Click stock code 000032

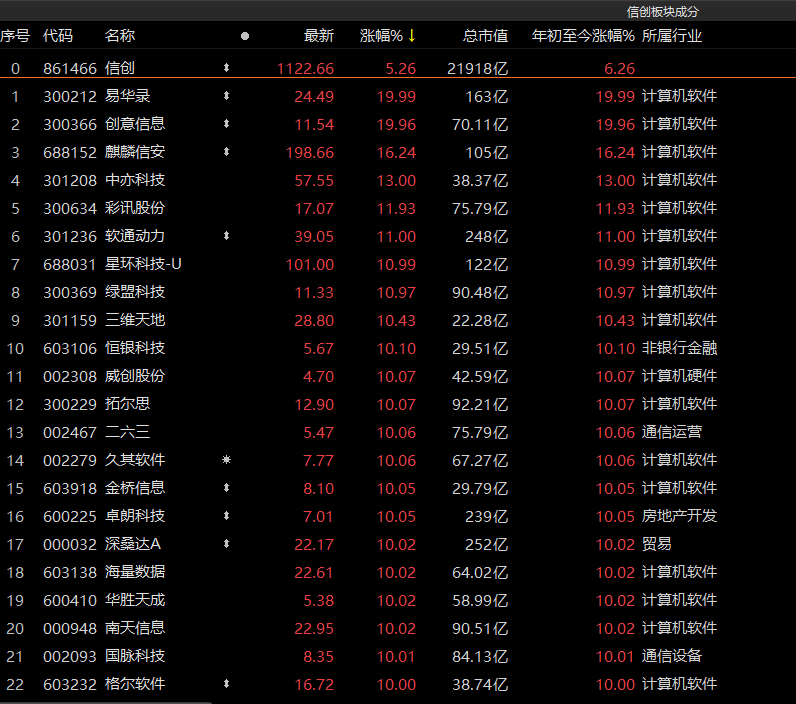(x=70, y=544)
